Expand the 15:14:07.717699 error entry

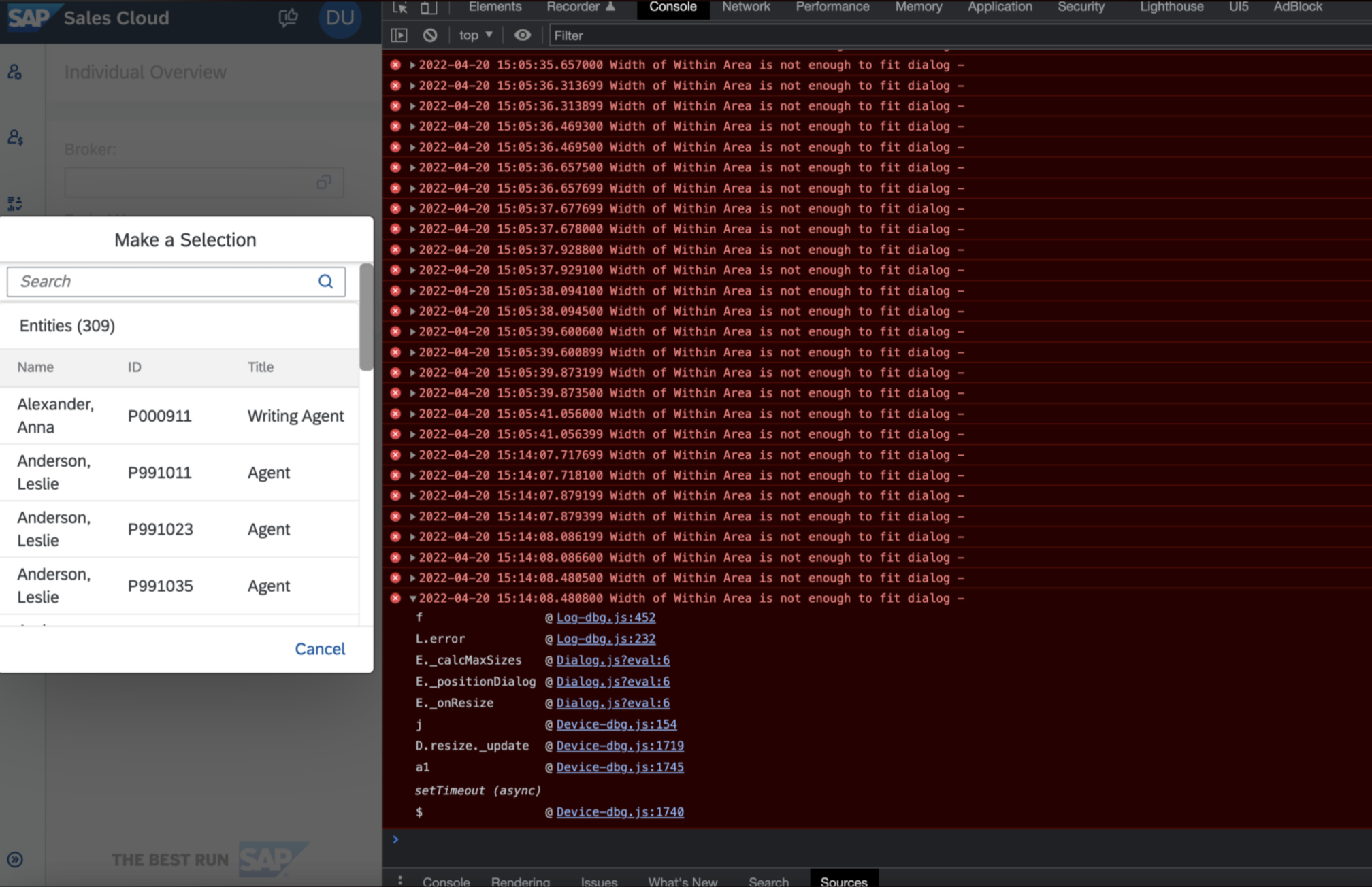point(412,455)
